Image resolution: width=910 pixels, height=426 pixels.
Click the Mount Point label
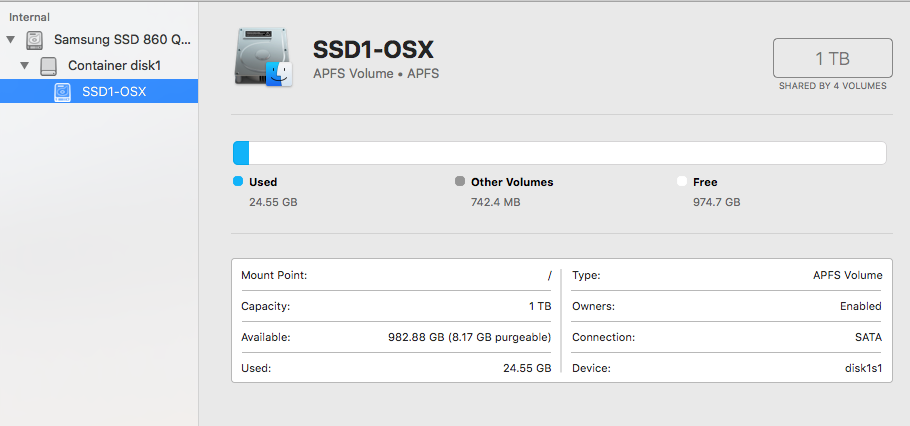tap(274, 275)
